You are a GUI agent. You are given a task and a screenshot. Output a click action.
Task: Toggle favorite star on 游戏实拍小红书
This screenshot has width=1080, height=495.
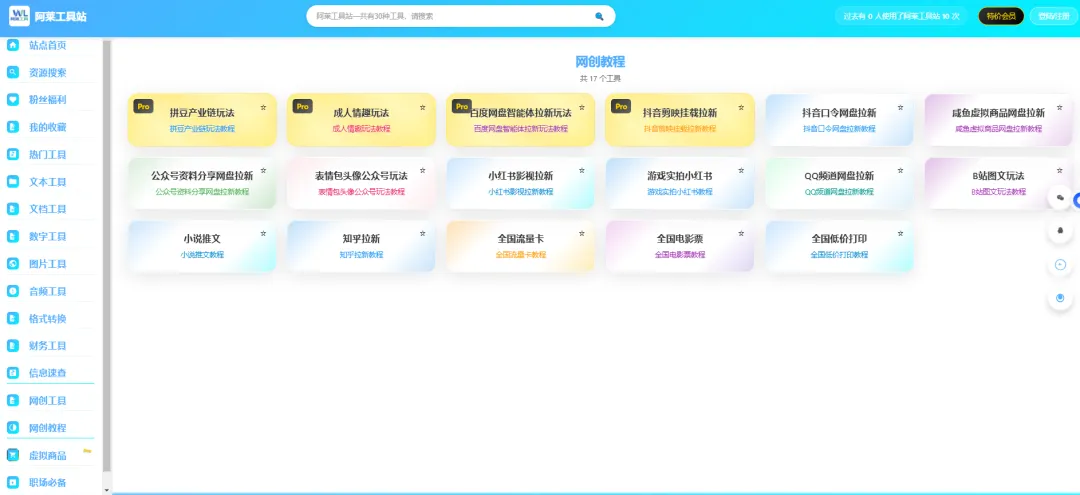pos(741,171)
